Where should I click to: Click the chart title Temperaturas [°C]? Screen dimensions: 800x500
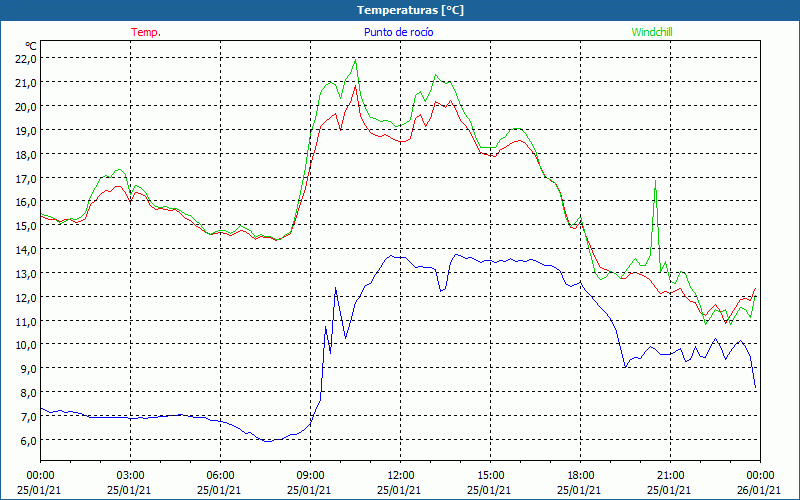(x=410, y=10)
